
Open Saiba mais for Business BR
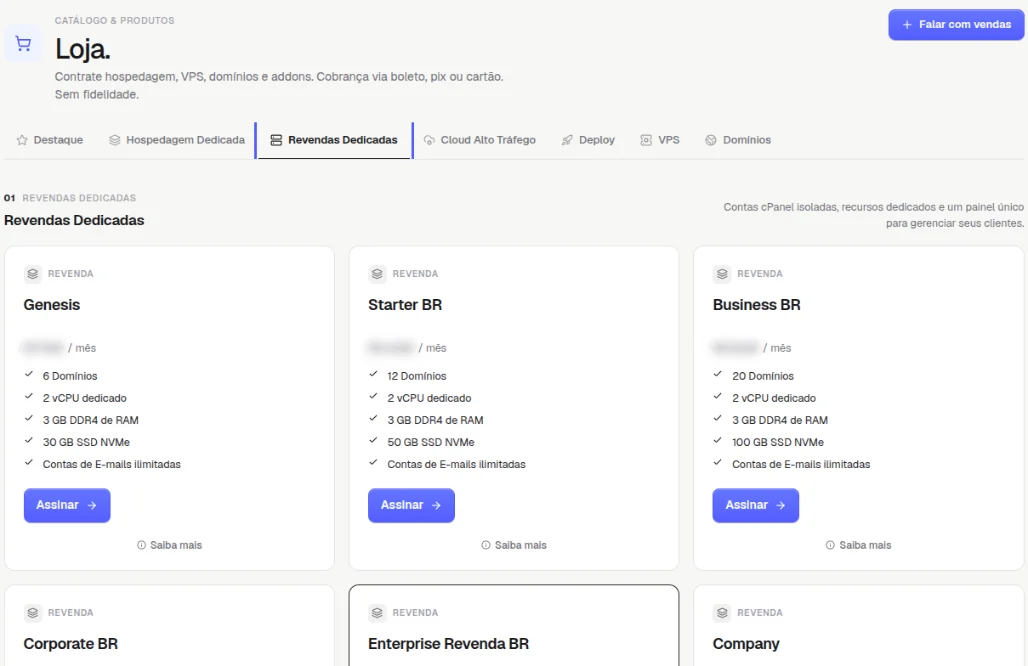pyautogui.click(x=859, y=545)
